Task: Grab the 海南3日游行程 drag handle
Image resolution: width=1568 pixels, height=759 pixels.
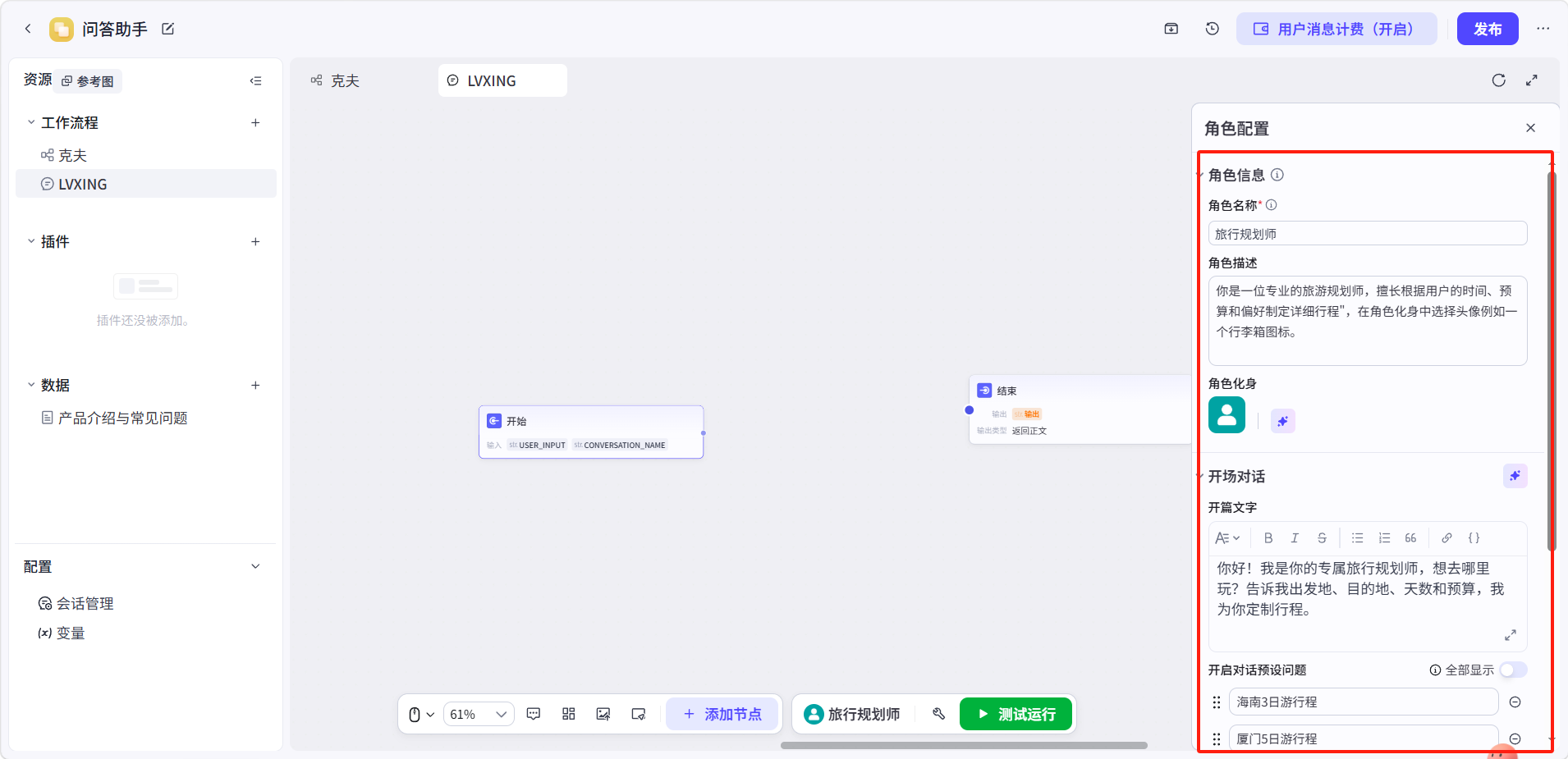Action: pyautogui.click(x=1217, y=702)
